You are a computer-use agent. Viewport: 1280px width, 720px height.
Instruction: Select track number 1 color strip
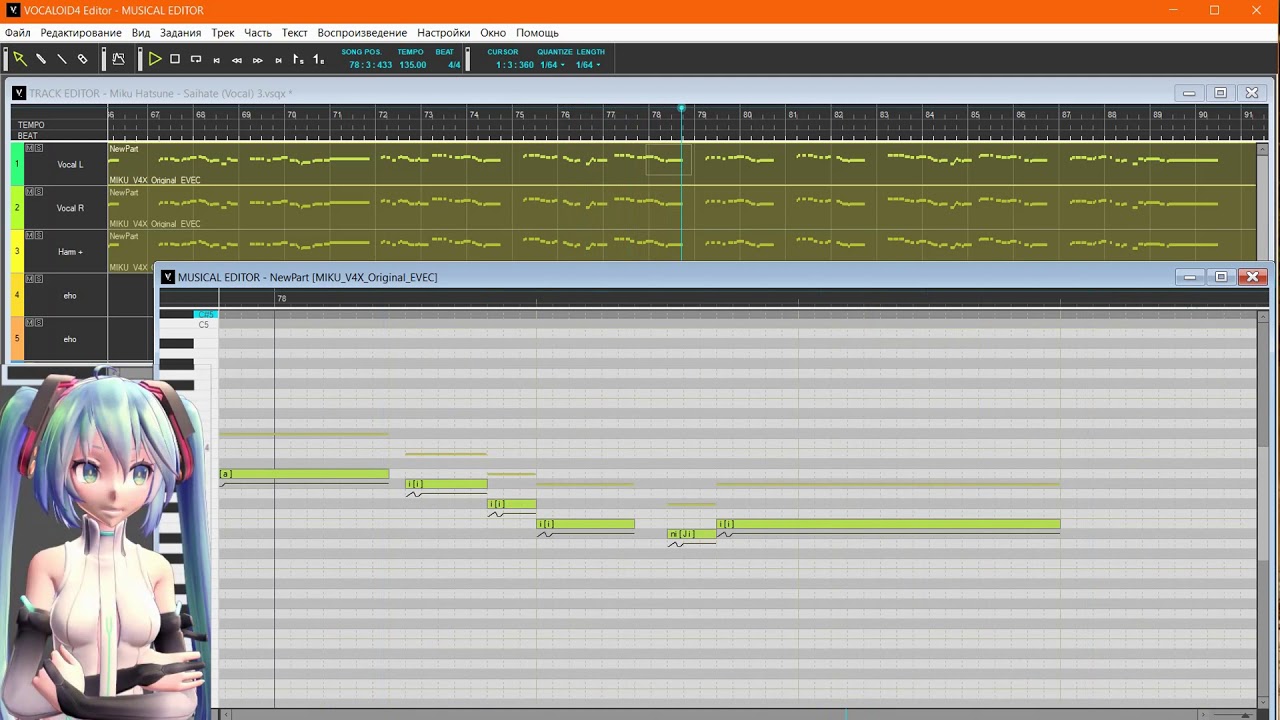(17, 164)
